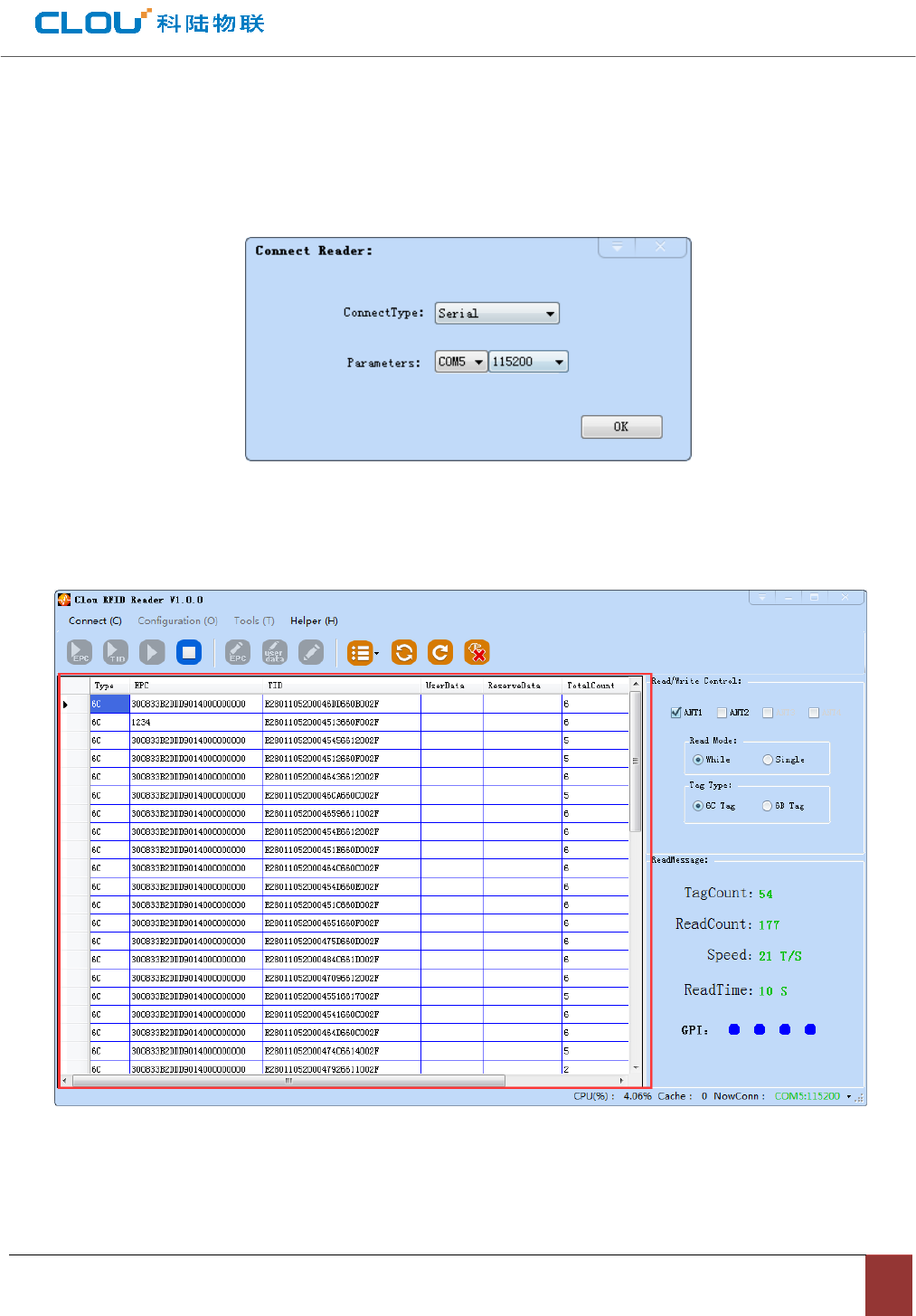The width and height of the screenshot is (916, 1316).
Task: Click the write user data icon
Action: pyautogui.click(x=274, y=652)
